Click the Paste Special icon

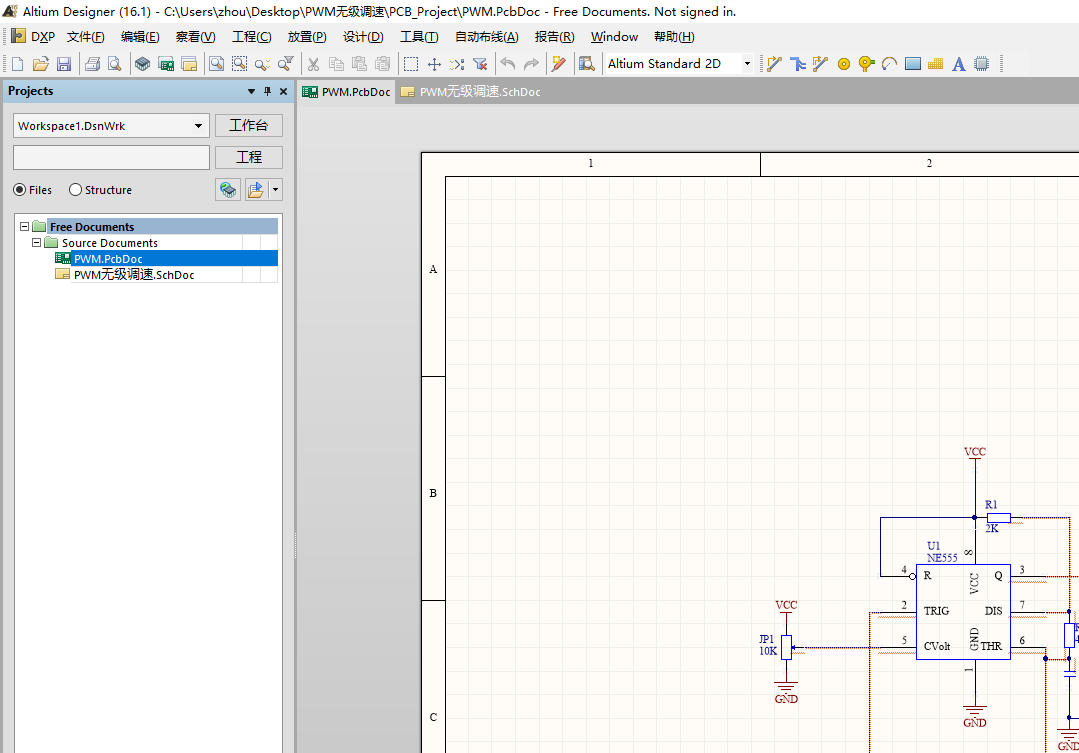pos(383,64)
